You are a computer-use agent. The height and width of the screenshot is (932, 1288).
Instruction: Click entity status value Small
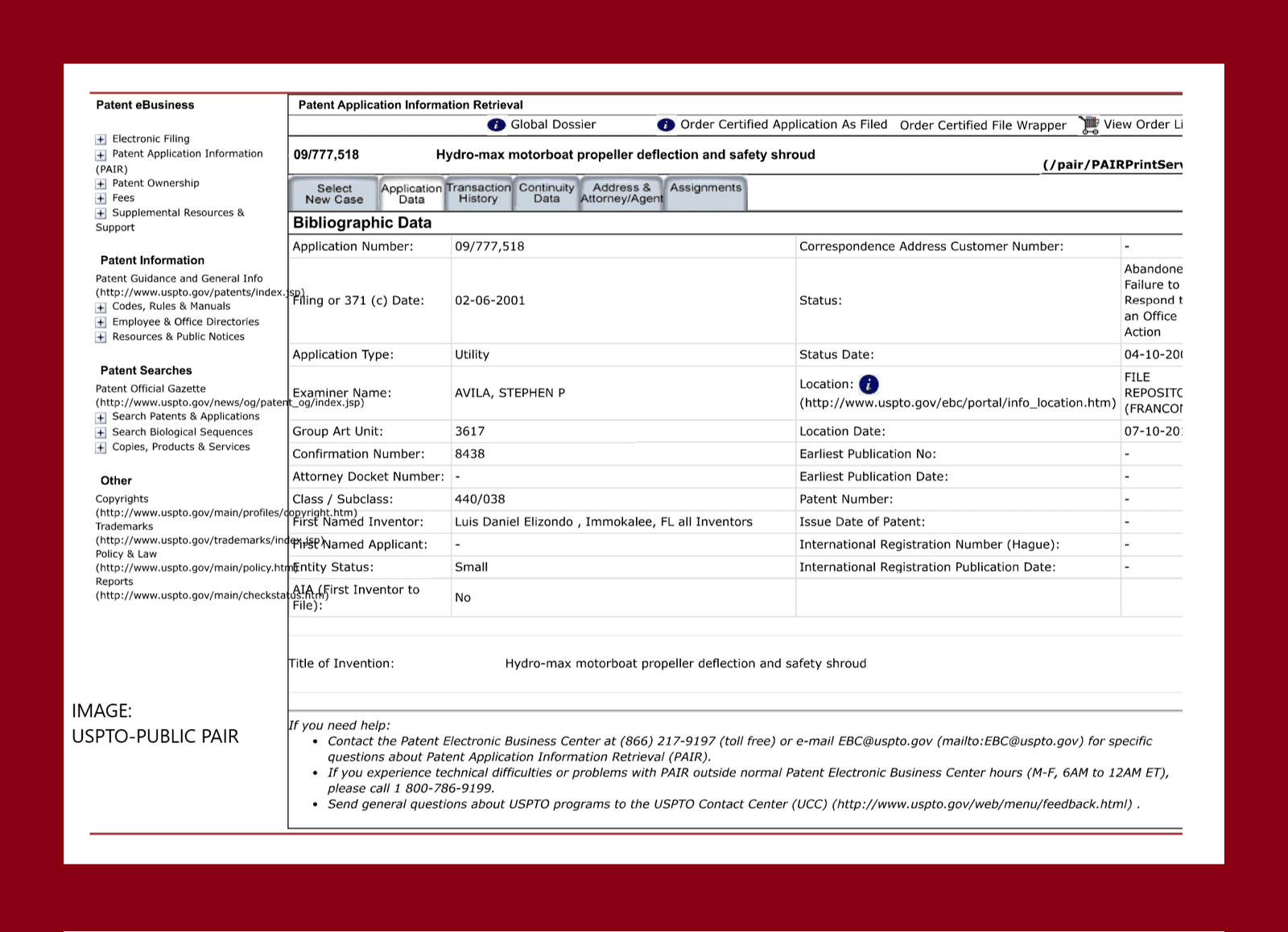pyautogui.click(x=471, y=567)
